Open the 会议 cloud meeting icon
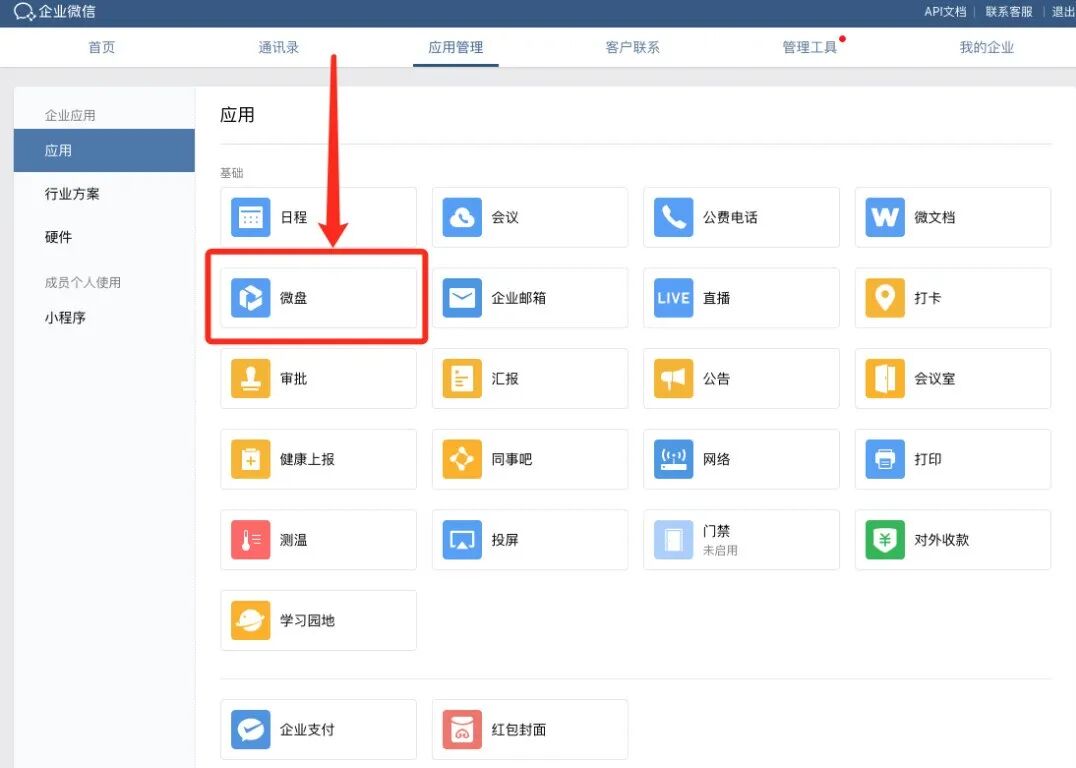 pos(462,218)
